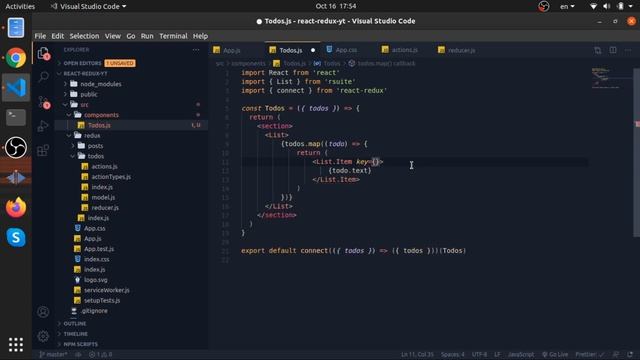Switch to the reducer.js editor tab
Image resolution: width=640 pixels, height=360 pixels.
coord(461,50)
